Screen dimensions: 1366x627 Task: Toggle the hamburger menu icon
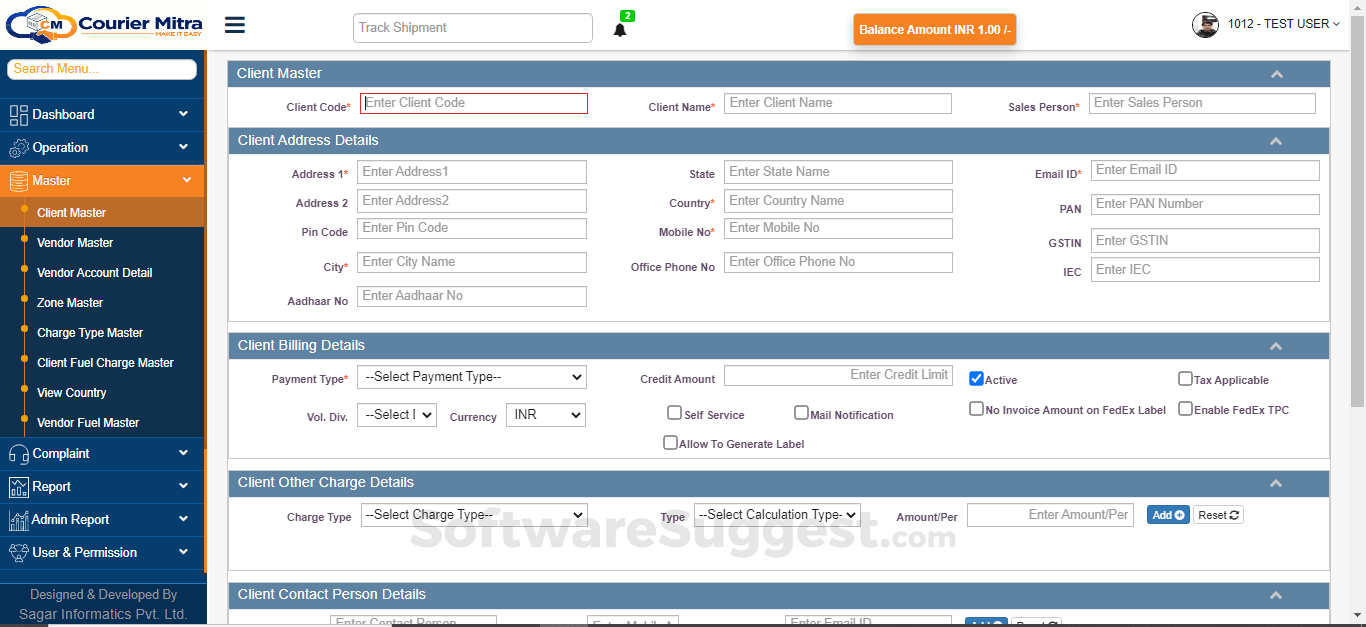pos(234,25)
